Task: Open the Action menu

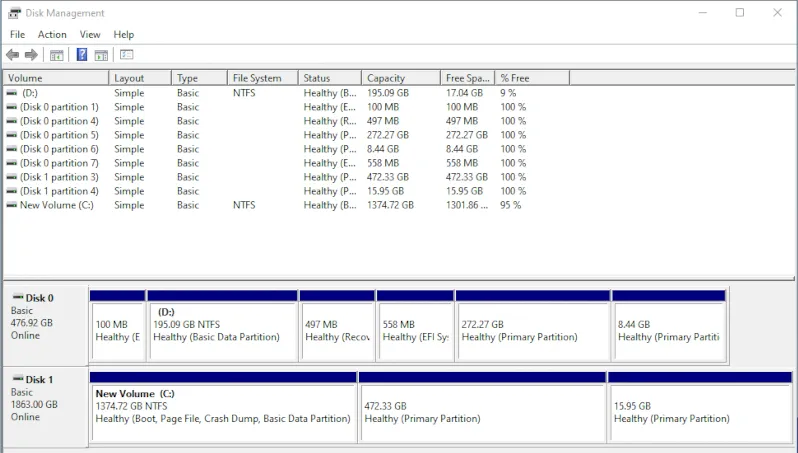Action: (x=52, y=35)
